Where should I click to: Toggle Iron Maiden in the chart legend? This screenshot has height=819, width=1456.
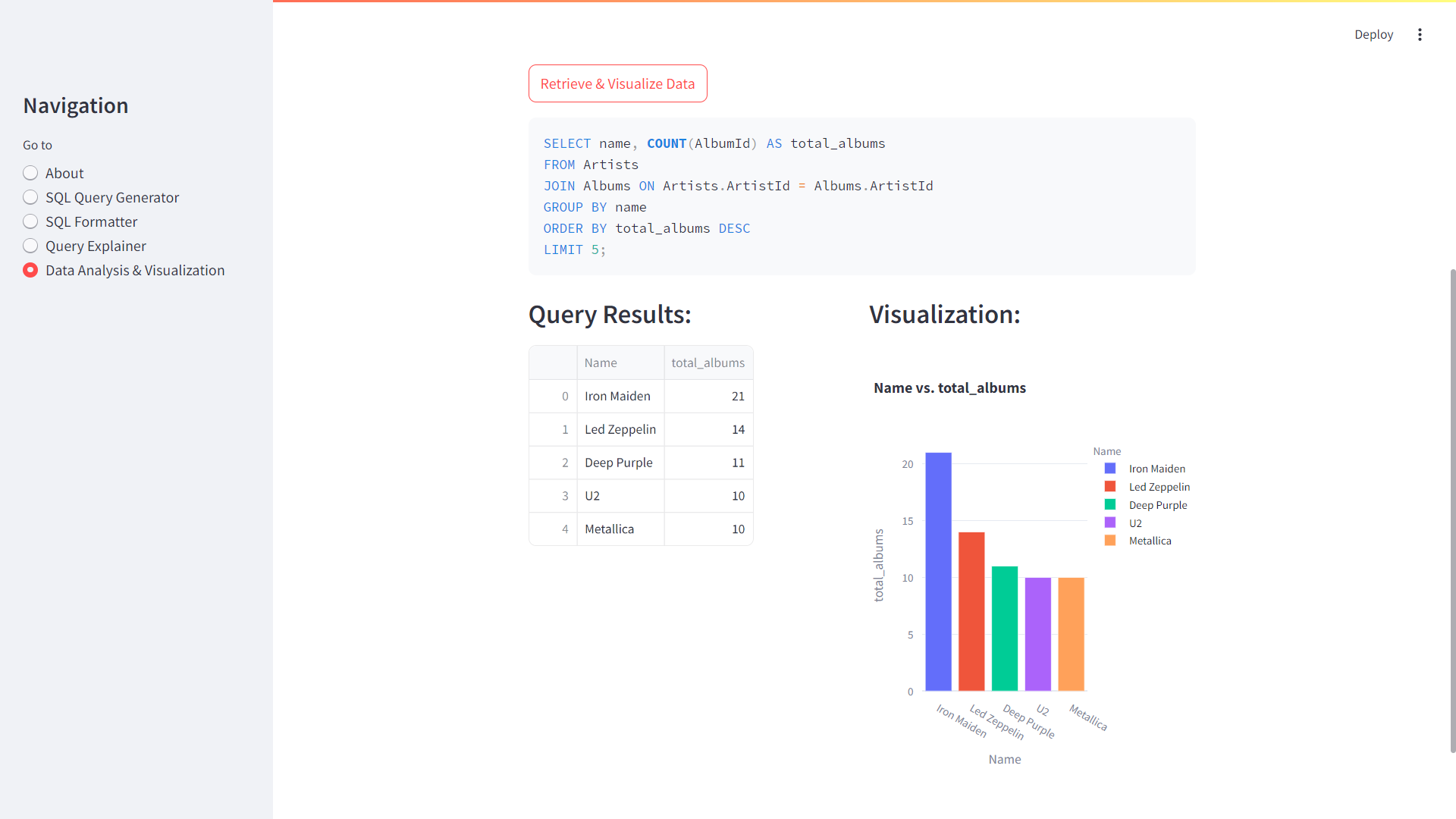coord(1156,469)
